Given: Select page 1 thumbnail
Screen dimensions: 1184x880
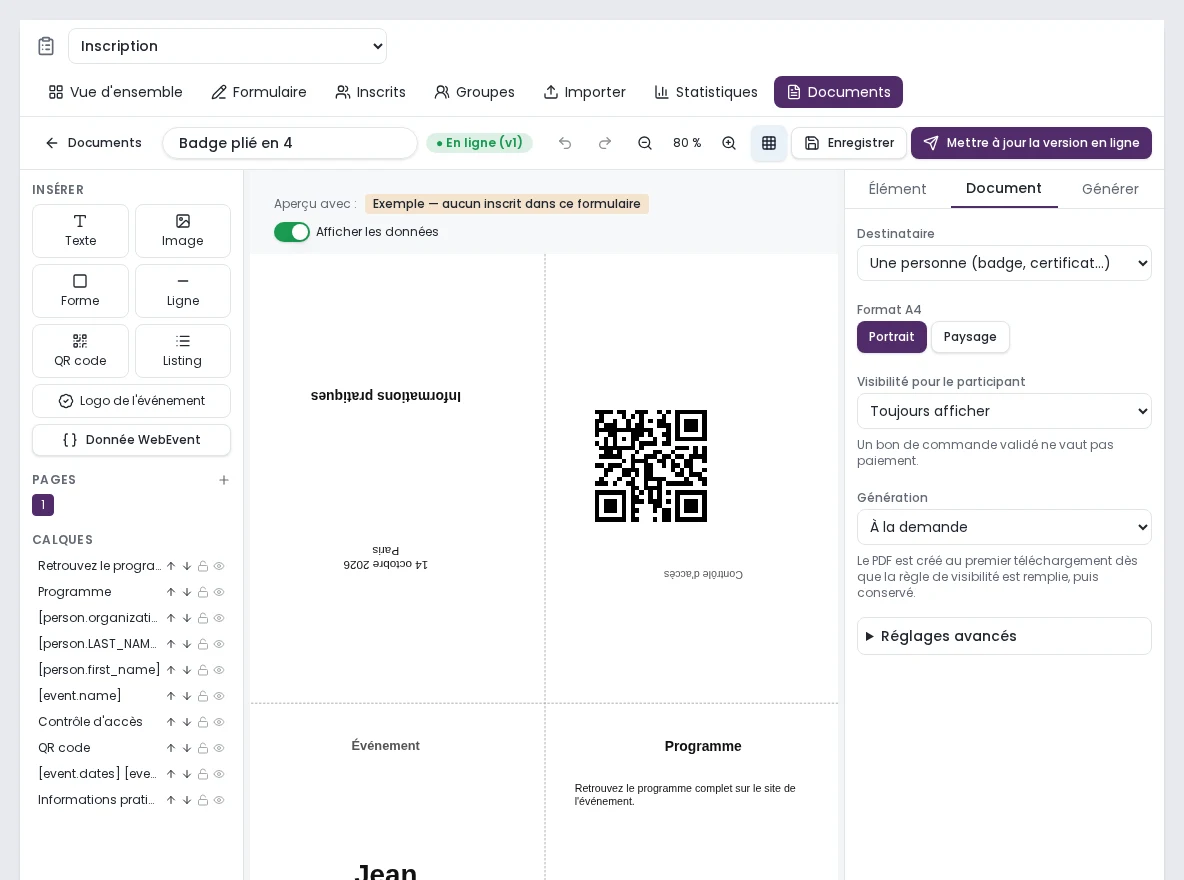Looking at the screenshot, I should 43,505.
